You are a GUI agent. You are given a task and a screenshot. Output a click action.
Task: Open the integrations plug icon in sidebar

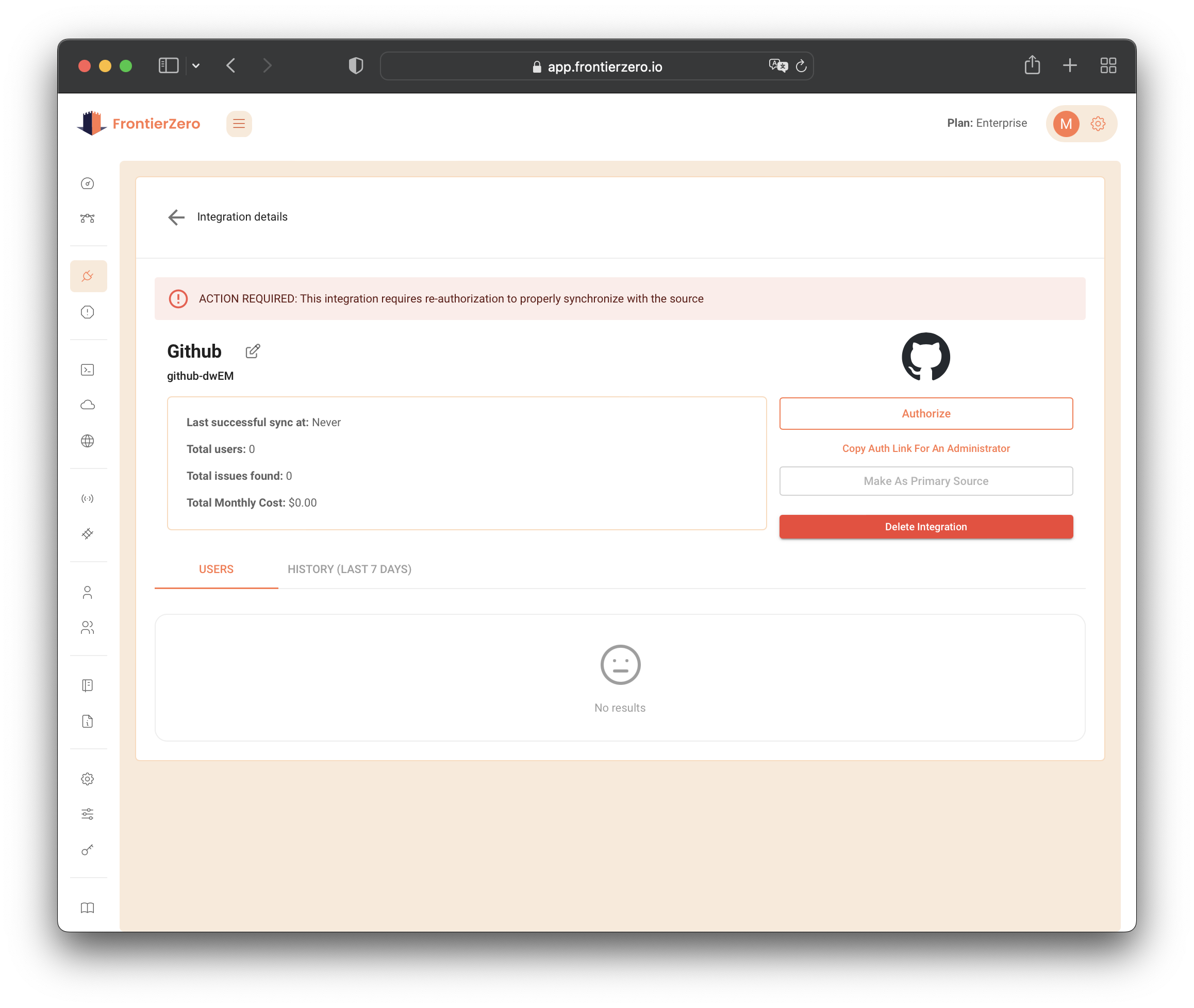coord(88,277)
